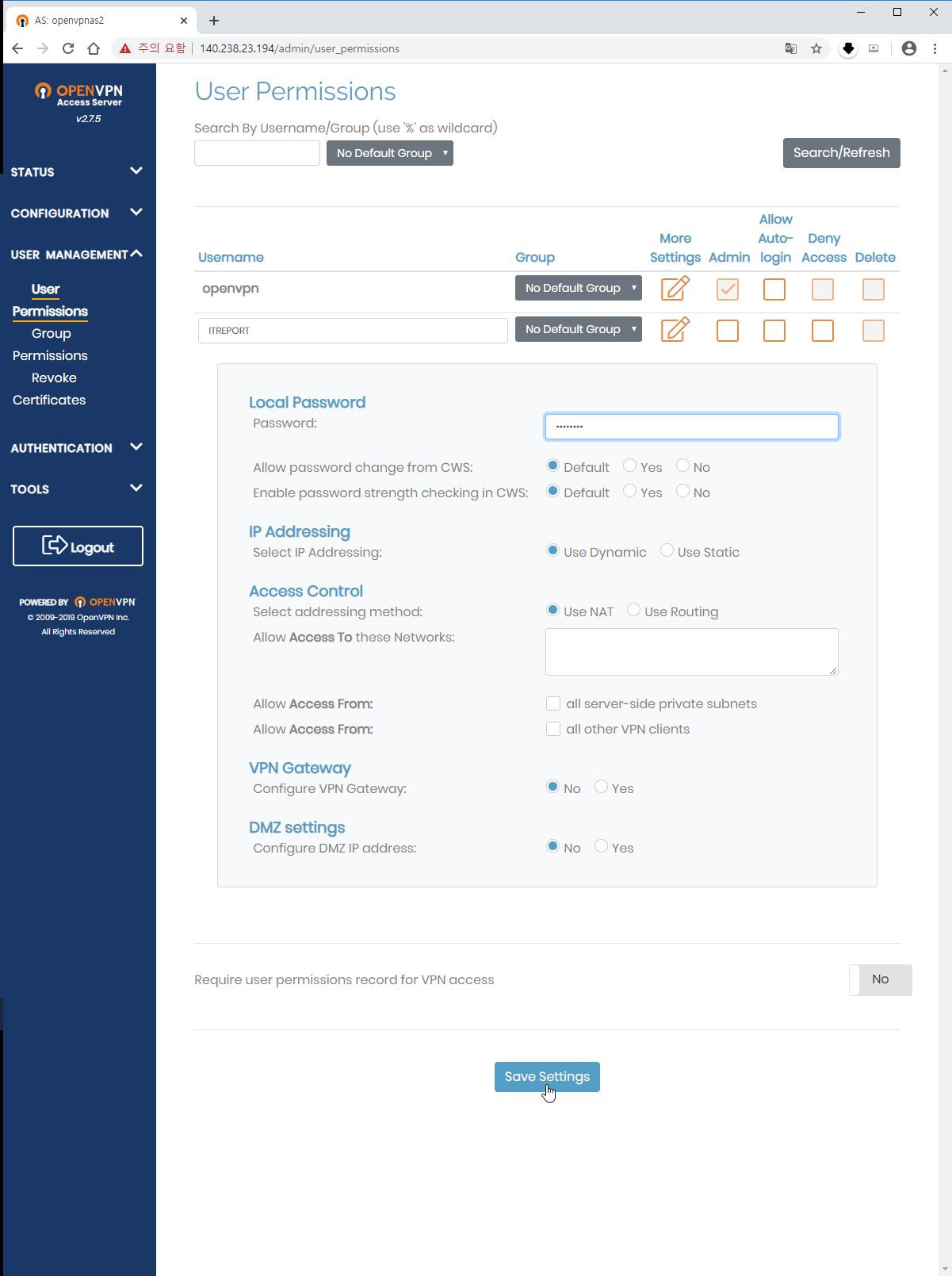Select Use Static IP addressing

667,550
